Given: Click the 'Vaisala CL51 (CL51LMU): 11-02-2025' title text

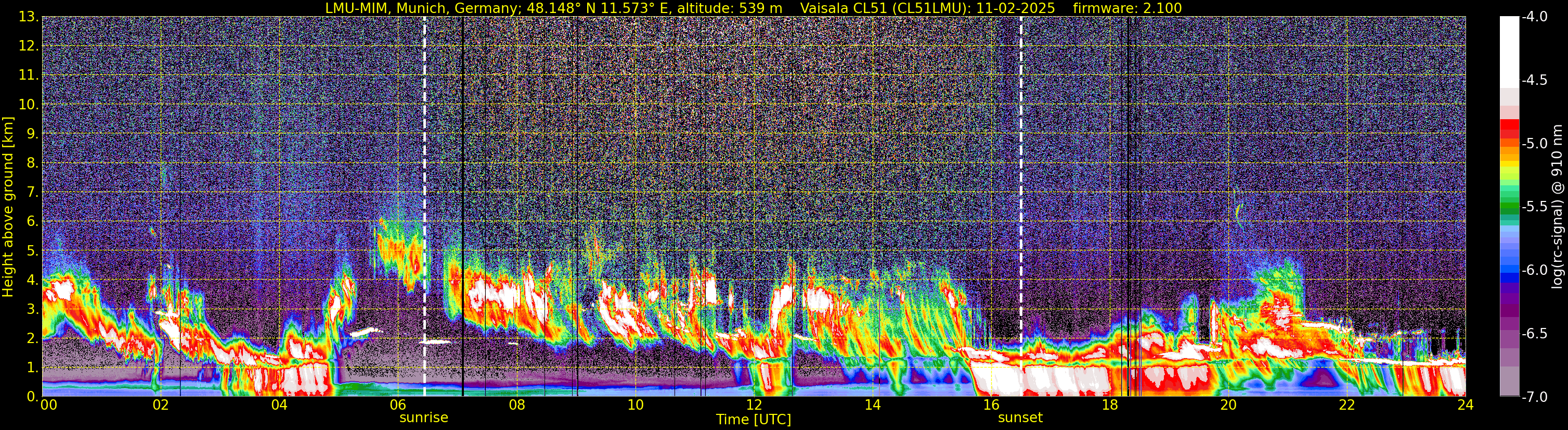Looking at the screenshot, I should (927, 8).
